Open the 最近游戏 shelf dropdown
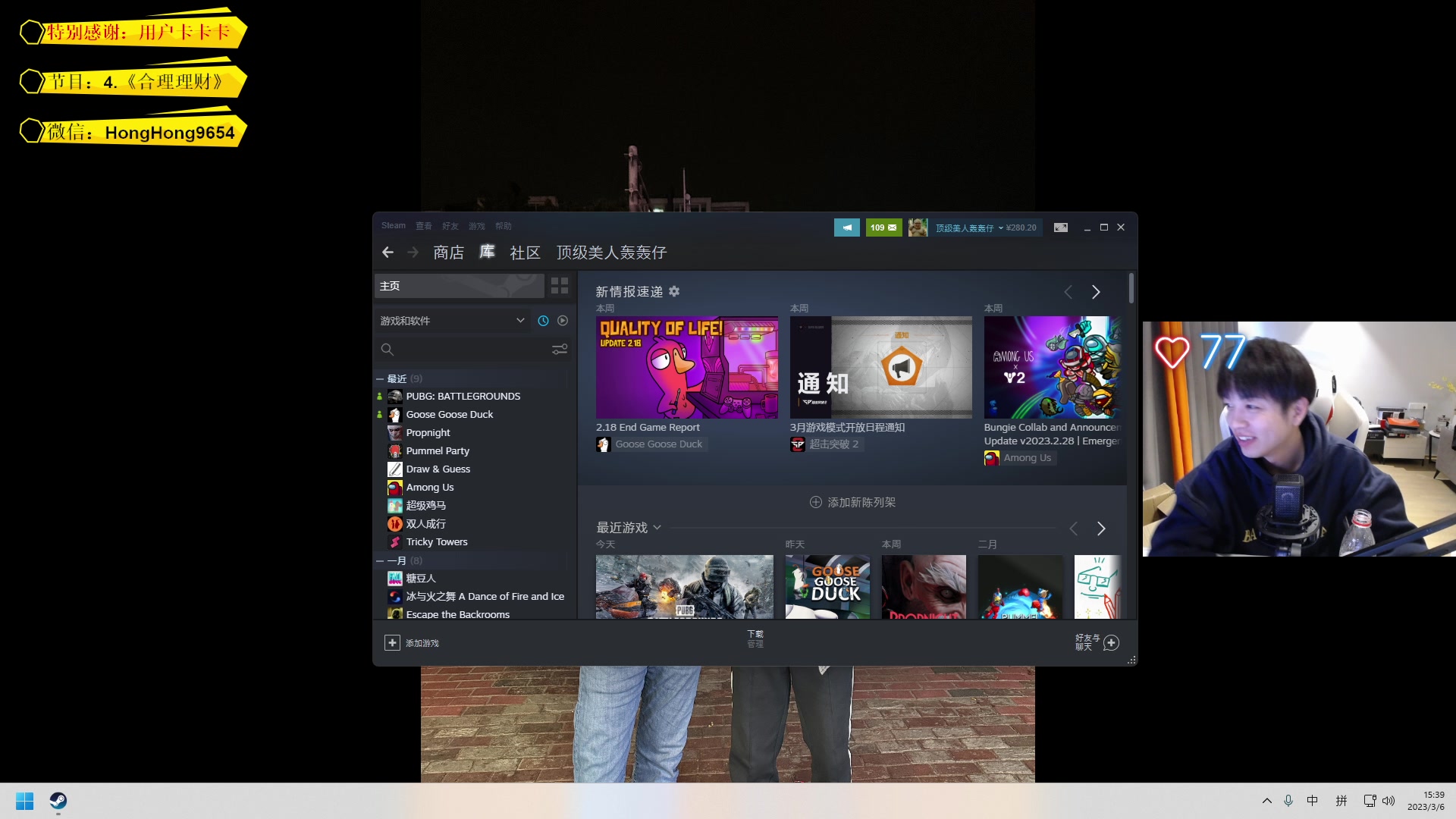This screenshot has width=1456, height=819. 657,528
